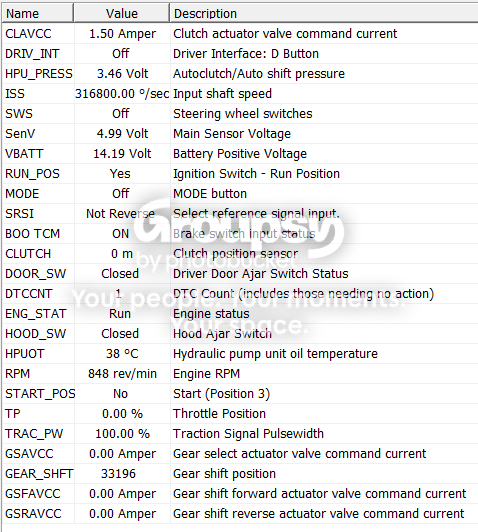Click the 4.99 Volt value
Screen dimensions: 478x532
pos(122,134)
